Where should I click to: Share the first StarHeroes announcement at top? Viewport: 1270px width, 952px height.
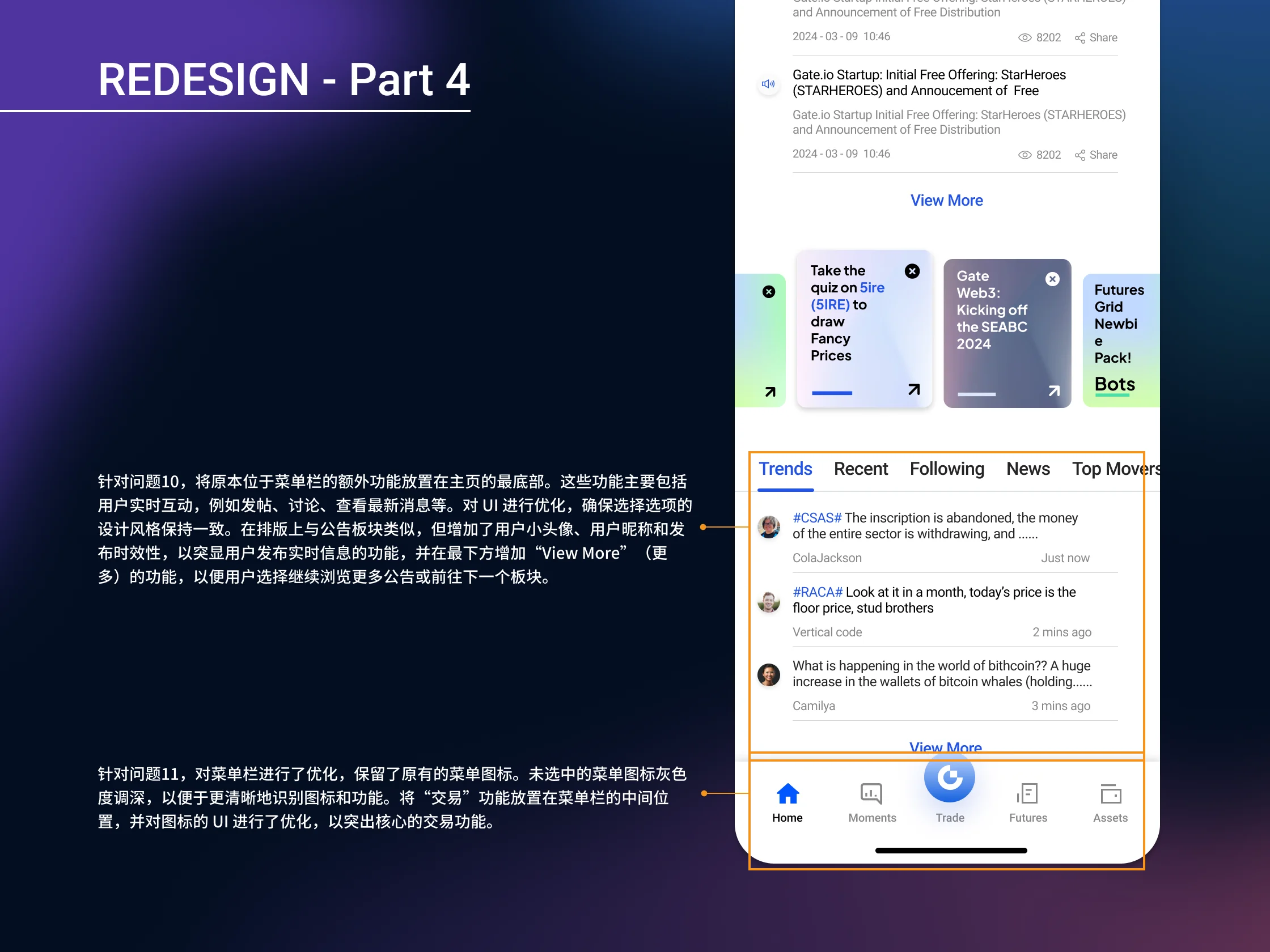(x=1096, y=38)
